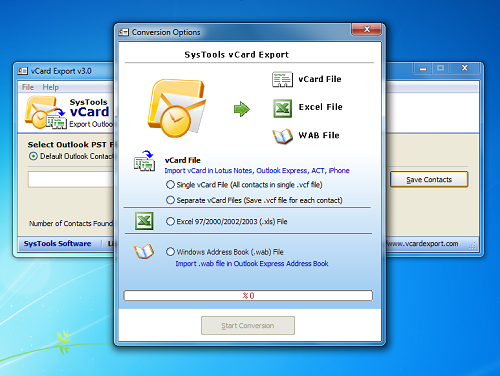Click SysTools Software in the status bar
The height and width of the screenshot is (376, 500).
[x=57, y=244]
